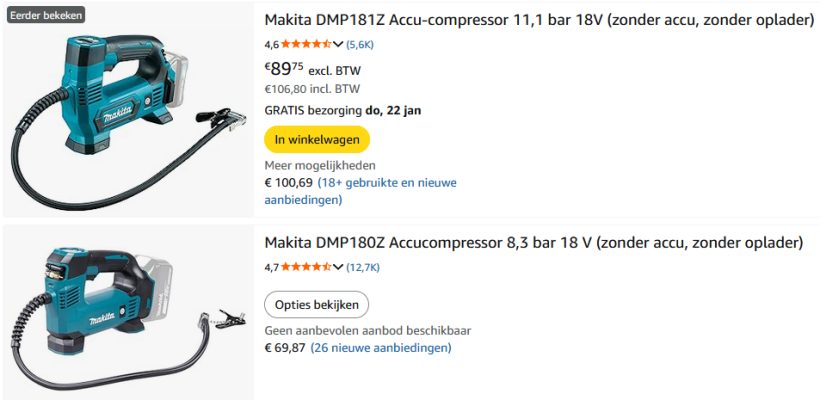Viewport: 820px width, 400px height.
Task: Open the Makita DMP180Z product title link
Action: [x=534, y=243]
